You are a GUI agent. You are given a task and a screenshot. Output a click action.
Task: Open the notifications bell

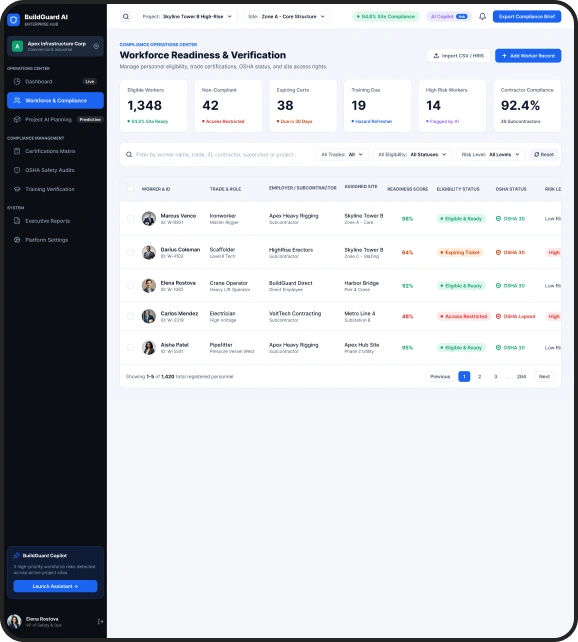point(483,16)
